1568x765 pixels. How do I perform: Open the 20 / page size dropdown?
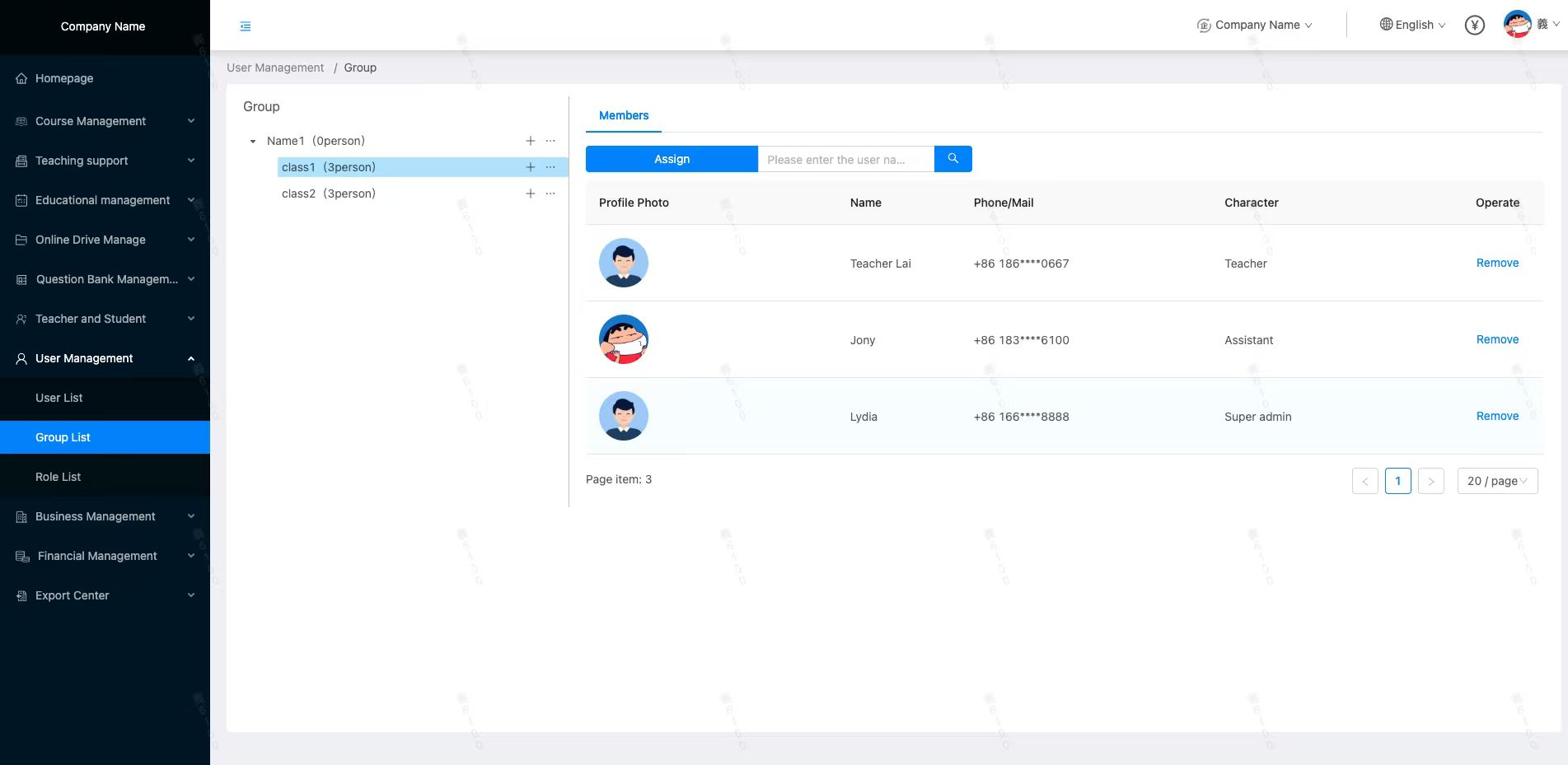click(1496, 481)
